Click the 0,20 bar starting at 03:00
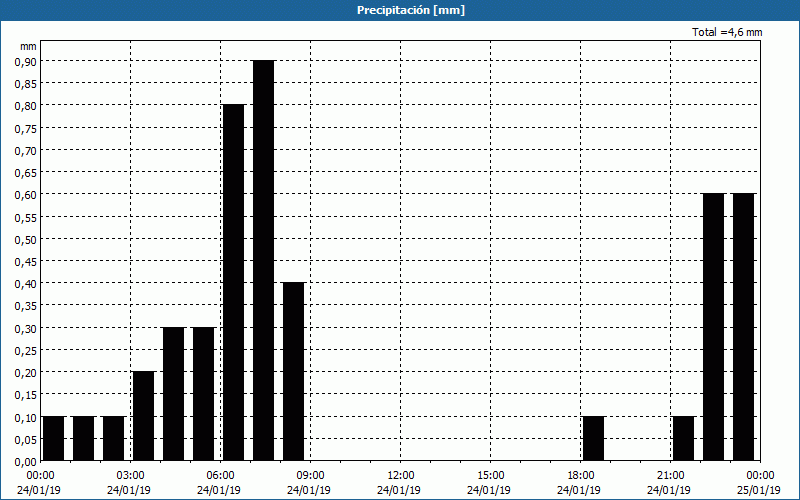800x500 pixels. click(x=144, y=416)
